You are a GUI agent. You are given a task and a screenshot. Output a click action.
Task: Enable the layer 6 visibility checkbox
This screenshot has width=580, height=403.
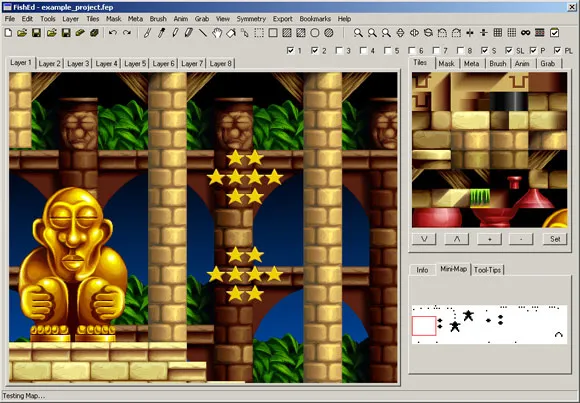(x=412, y=50)
